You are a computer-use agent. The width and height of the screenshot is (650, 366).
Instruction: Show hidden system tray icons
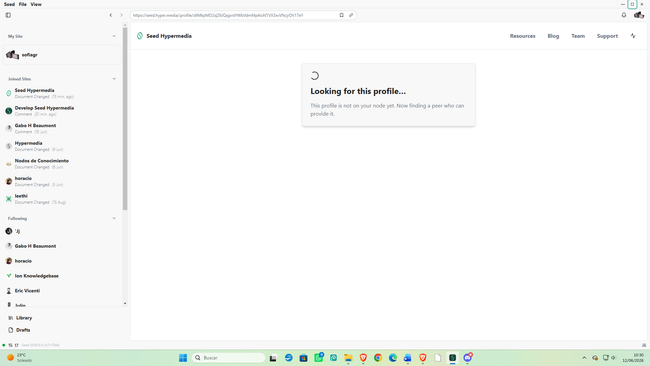(584, 358)
